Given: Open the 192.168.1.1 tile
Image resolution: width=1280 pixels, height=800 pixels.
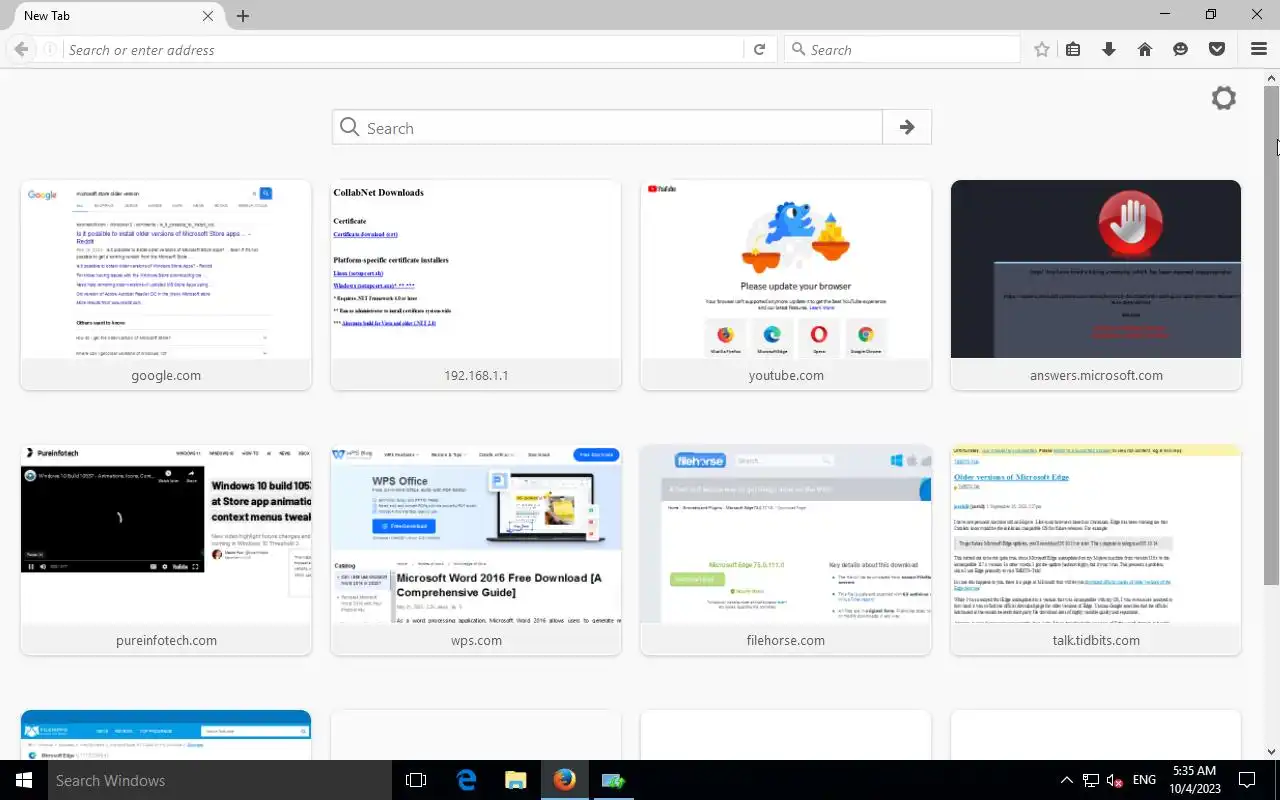Looking at the screenshot, I should 476,285.
